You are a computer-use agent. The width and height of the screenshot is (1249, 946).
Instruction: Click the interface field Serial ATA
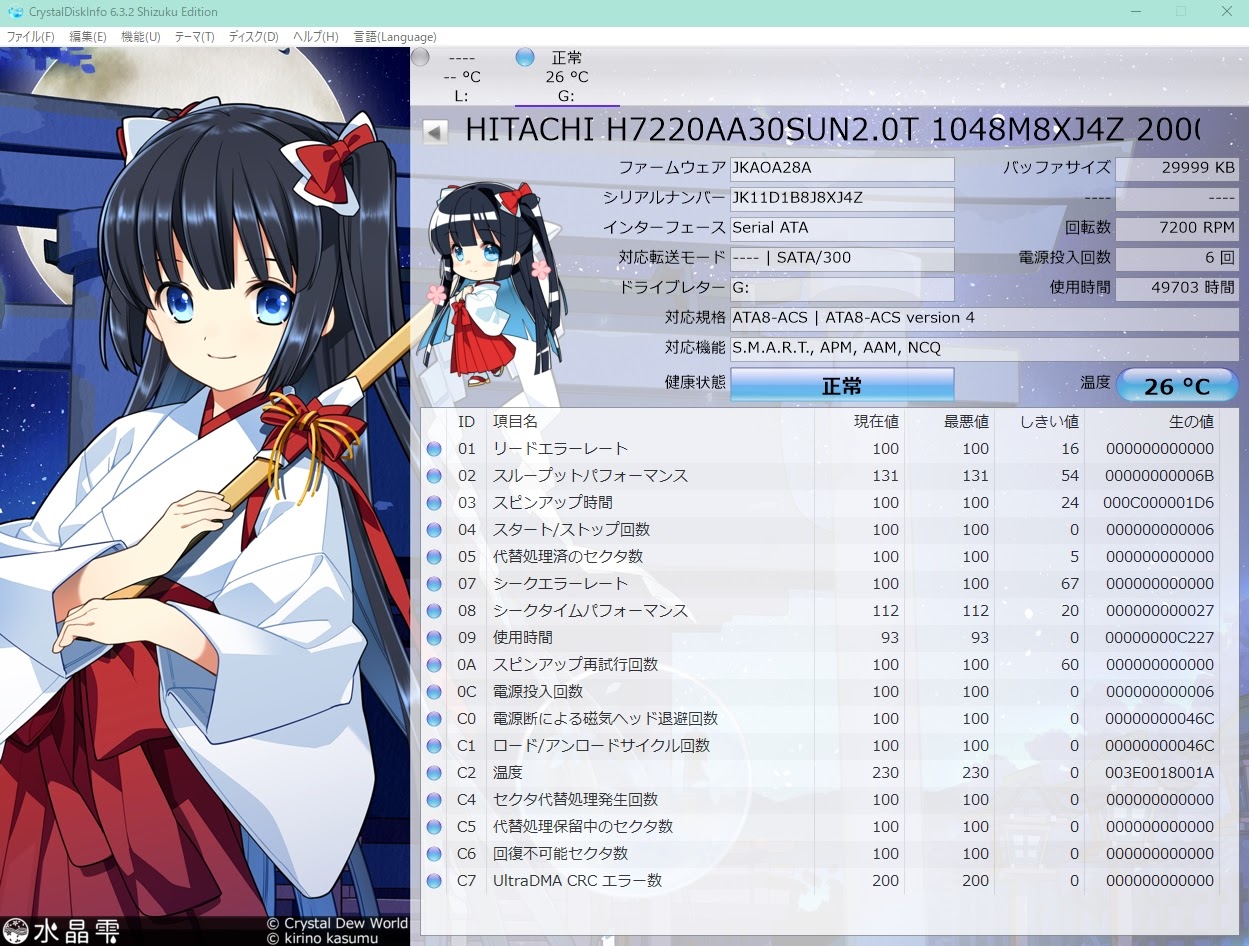(842, 228)
